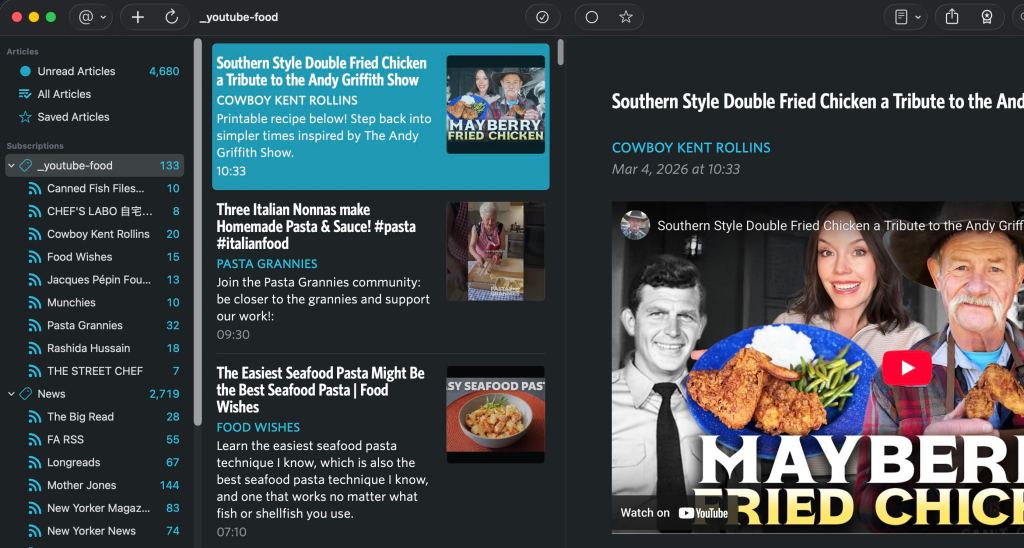Click the Jacques Pépin RSS icon
The width and height of the screenshot is (1024, 548).
pos(35,280)
